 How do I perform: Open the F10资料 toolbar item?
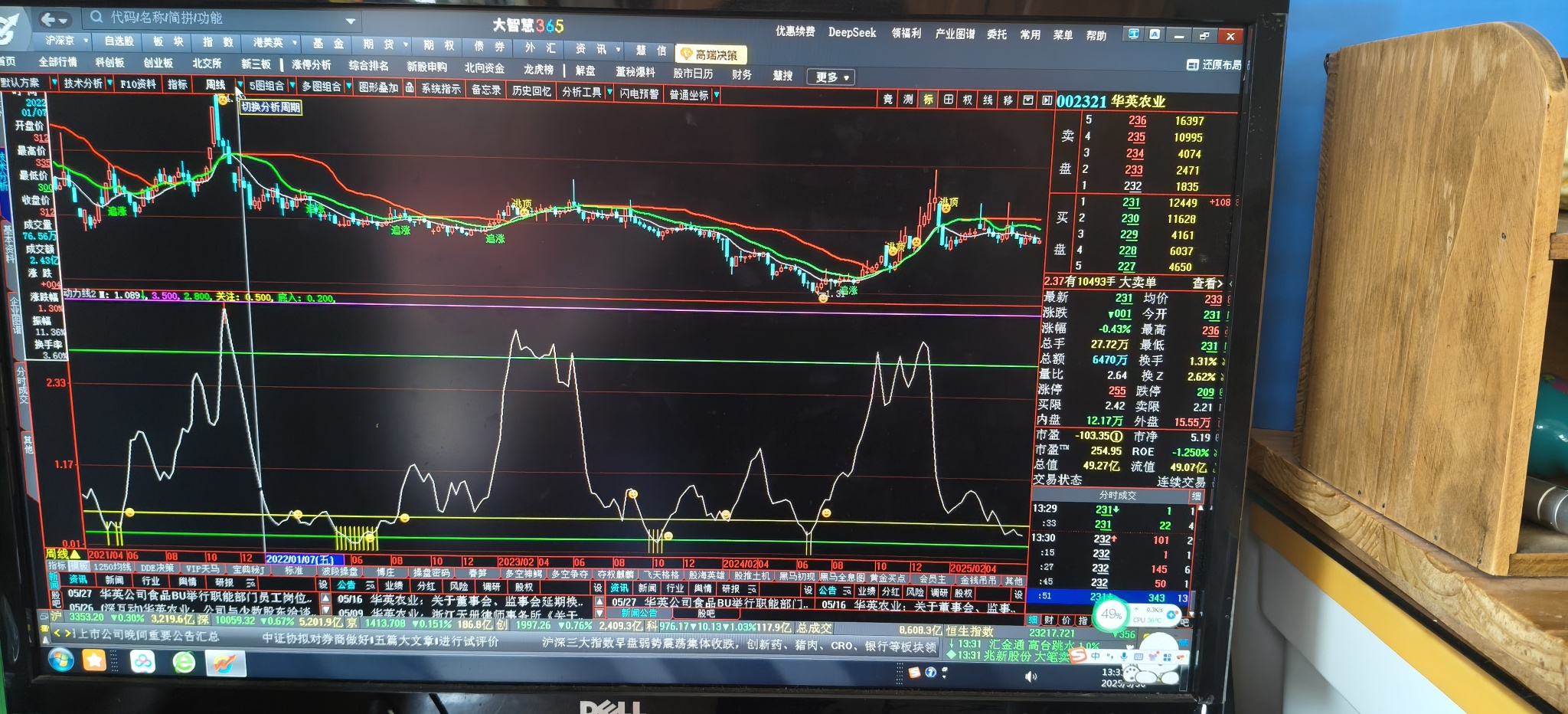[138, 84]
